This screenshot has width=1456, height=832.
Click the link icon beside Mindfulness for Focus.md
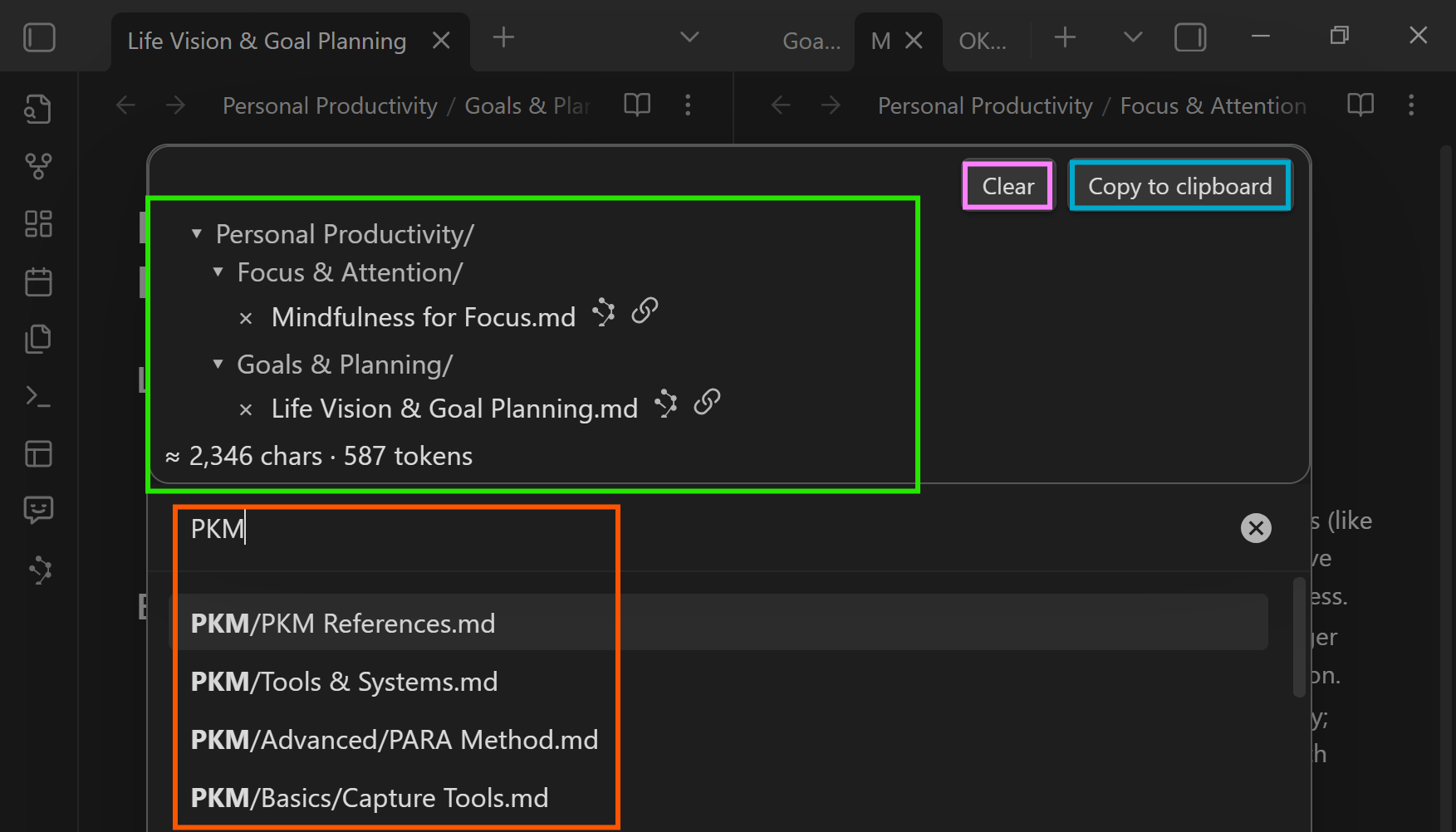coord(645,311)
